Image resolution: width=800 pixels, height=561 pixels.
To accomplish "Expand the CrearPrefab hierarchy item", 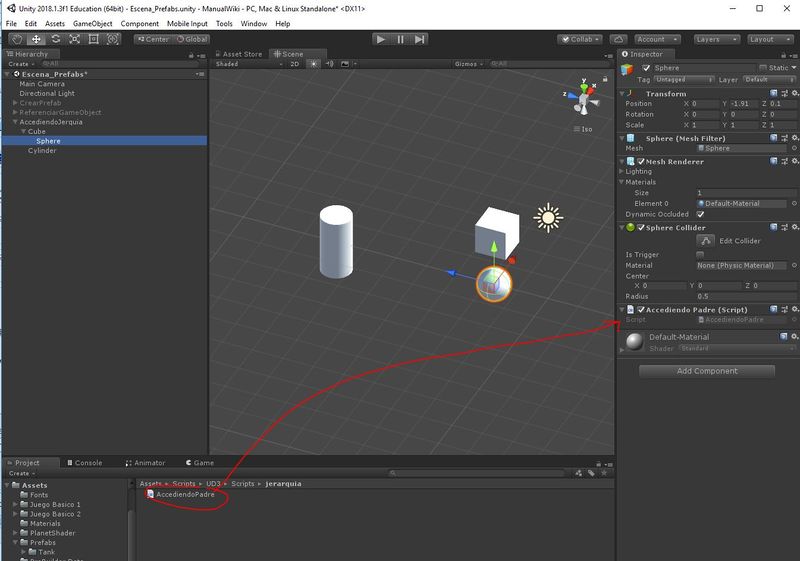I will [x=15, y=103].
